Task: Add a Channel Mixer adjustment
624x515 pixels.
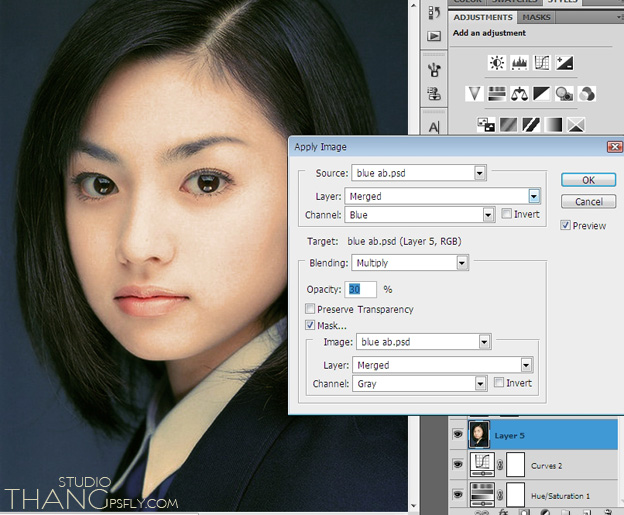Action: tap(587, 94)
